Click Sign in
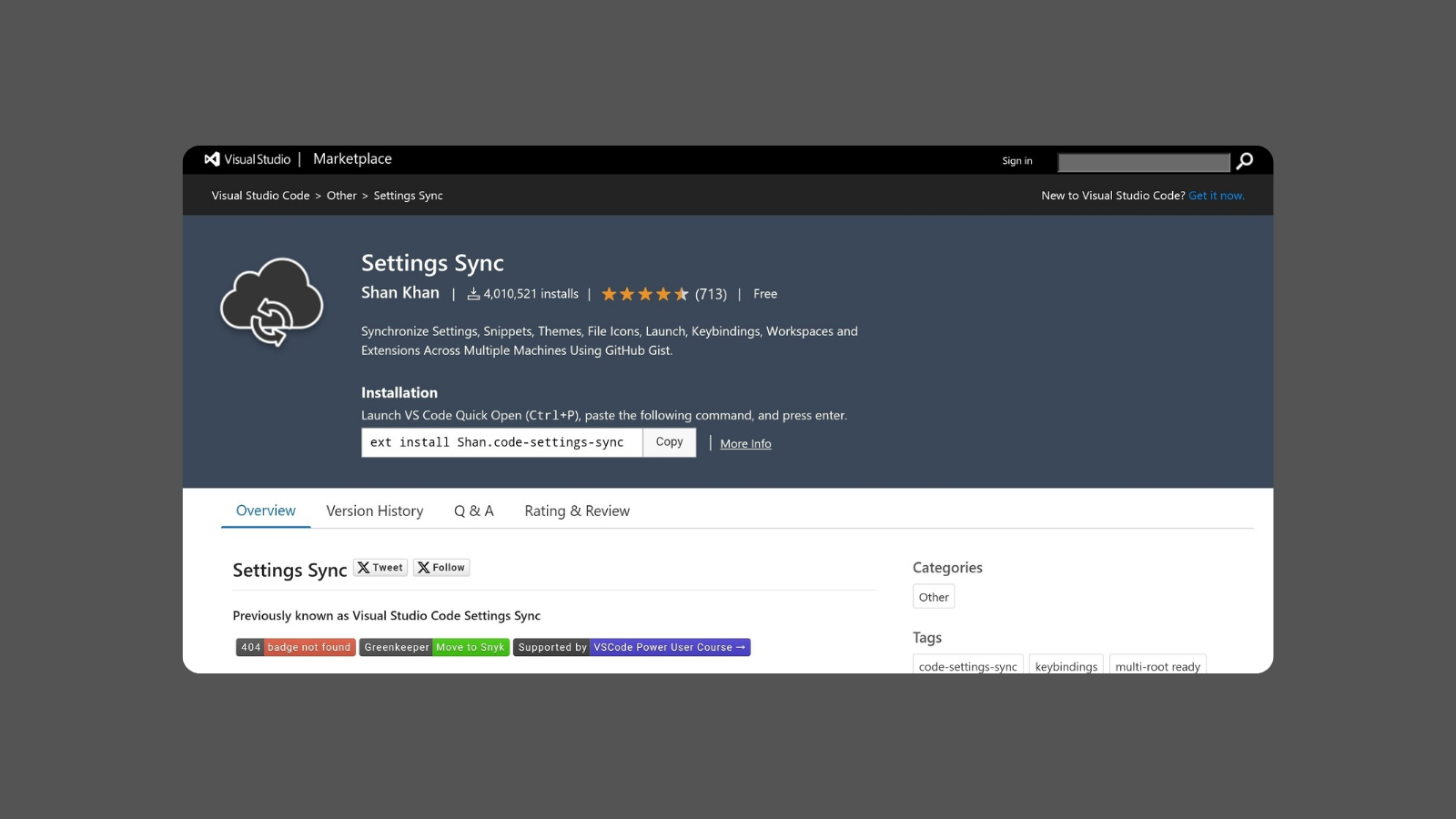Screen dimensions: 1456x819 coord(1017,161)
